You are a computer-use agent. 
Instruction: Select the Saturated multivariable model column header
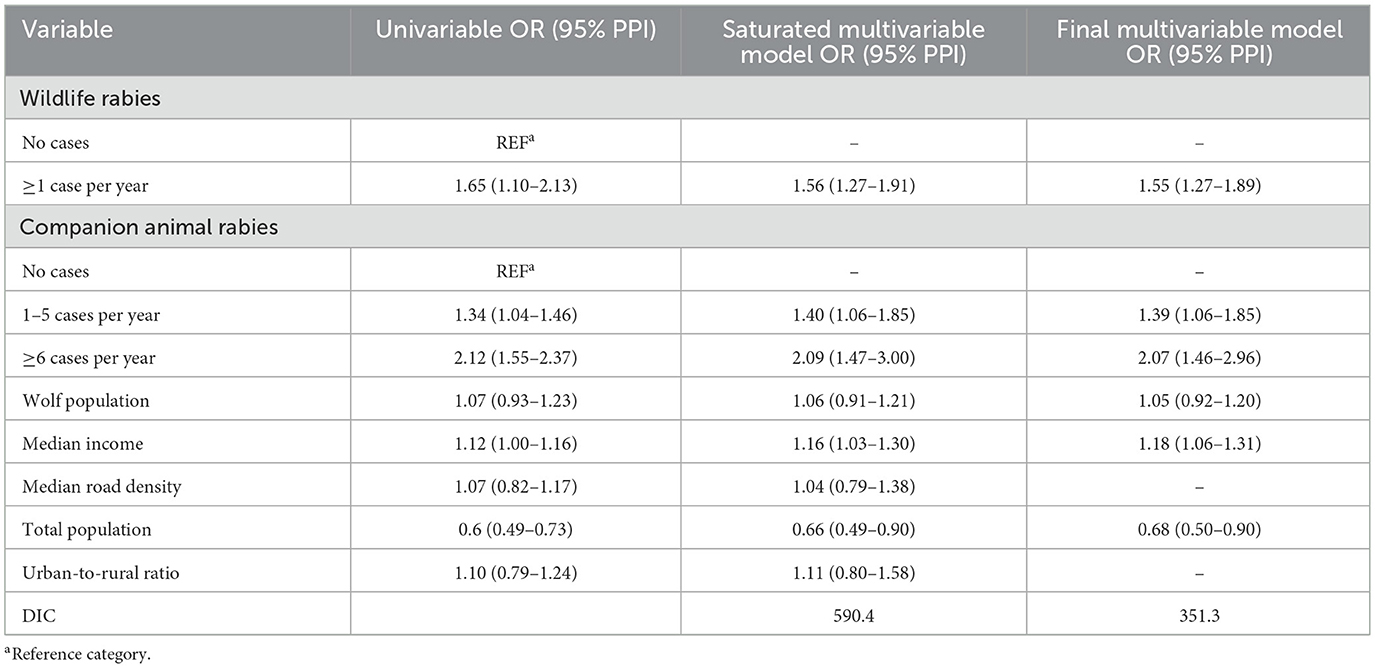click(854, 42)
